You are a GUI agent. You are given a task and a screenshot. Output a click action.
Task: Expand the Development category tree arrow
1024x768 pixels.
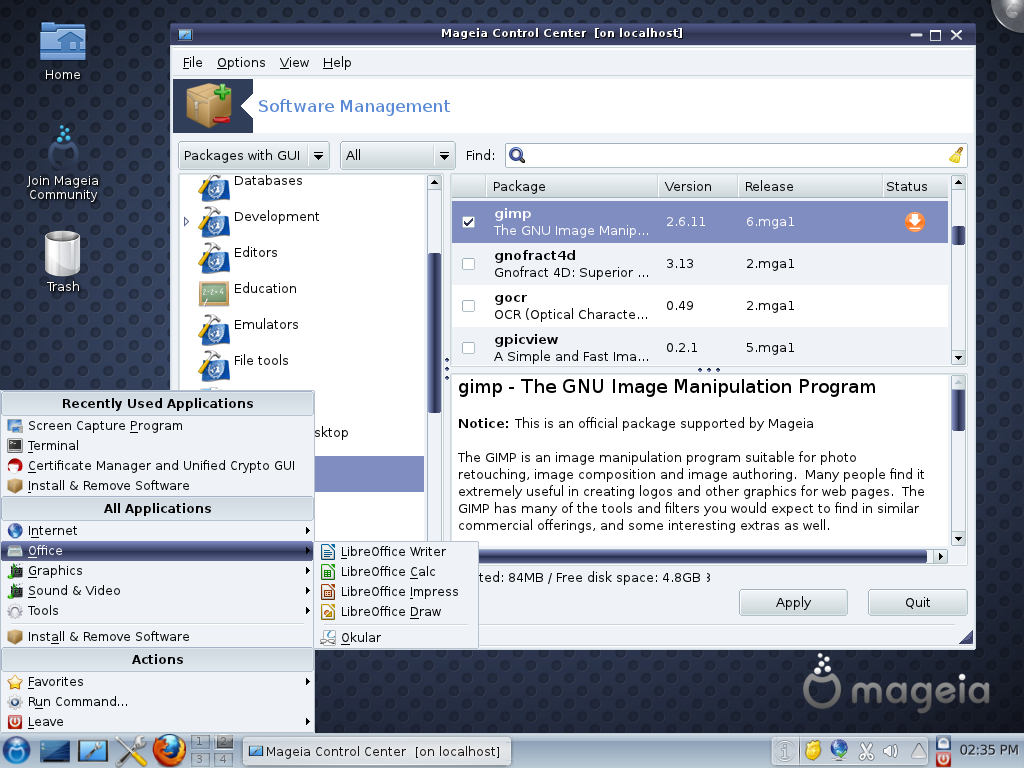click(x=187, y=222)
